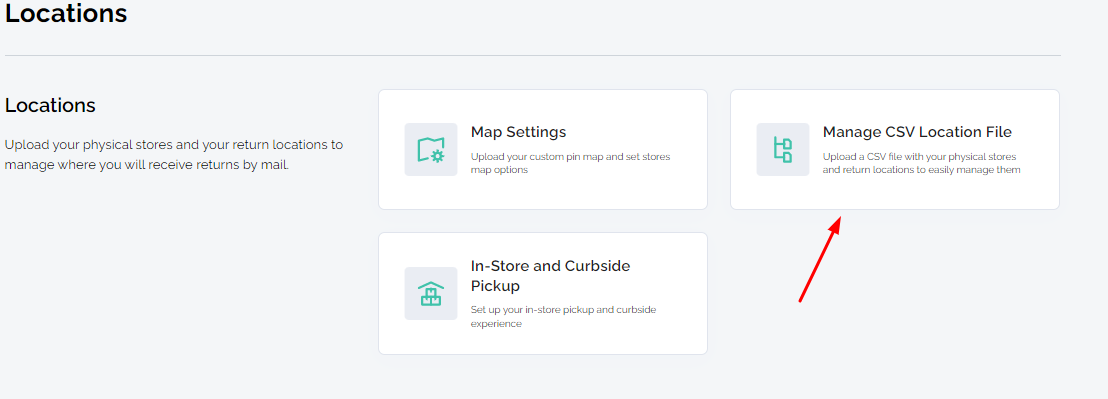The height and width of the screenshot is (399, 1108).
Task: Open the Map Settings title link
Action: [518, 132]
